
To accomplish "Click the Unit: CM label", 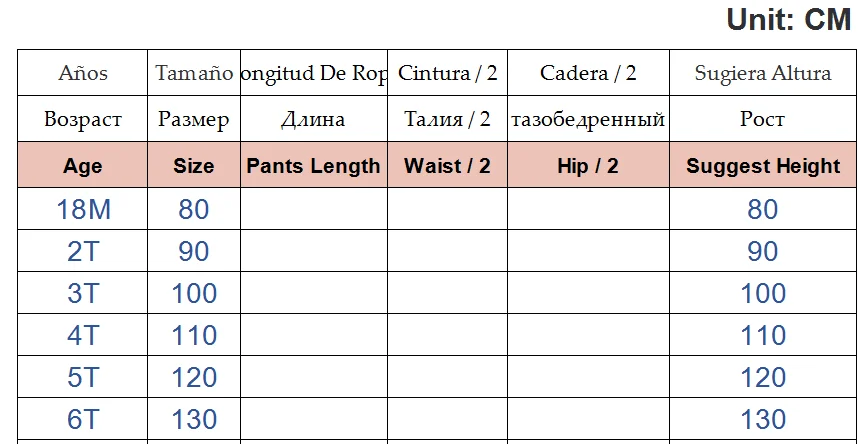I will pyautogui.click(x=788, y=20).
